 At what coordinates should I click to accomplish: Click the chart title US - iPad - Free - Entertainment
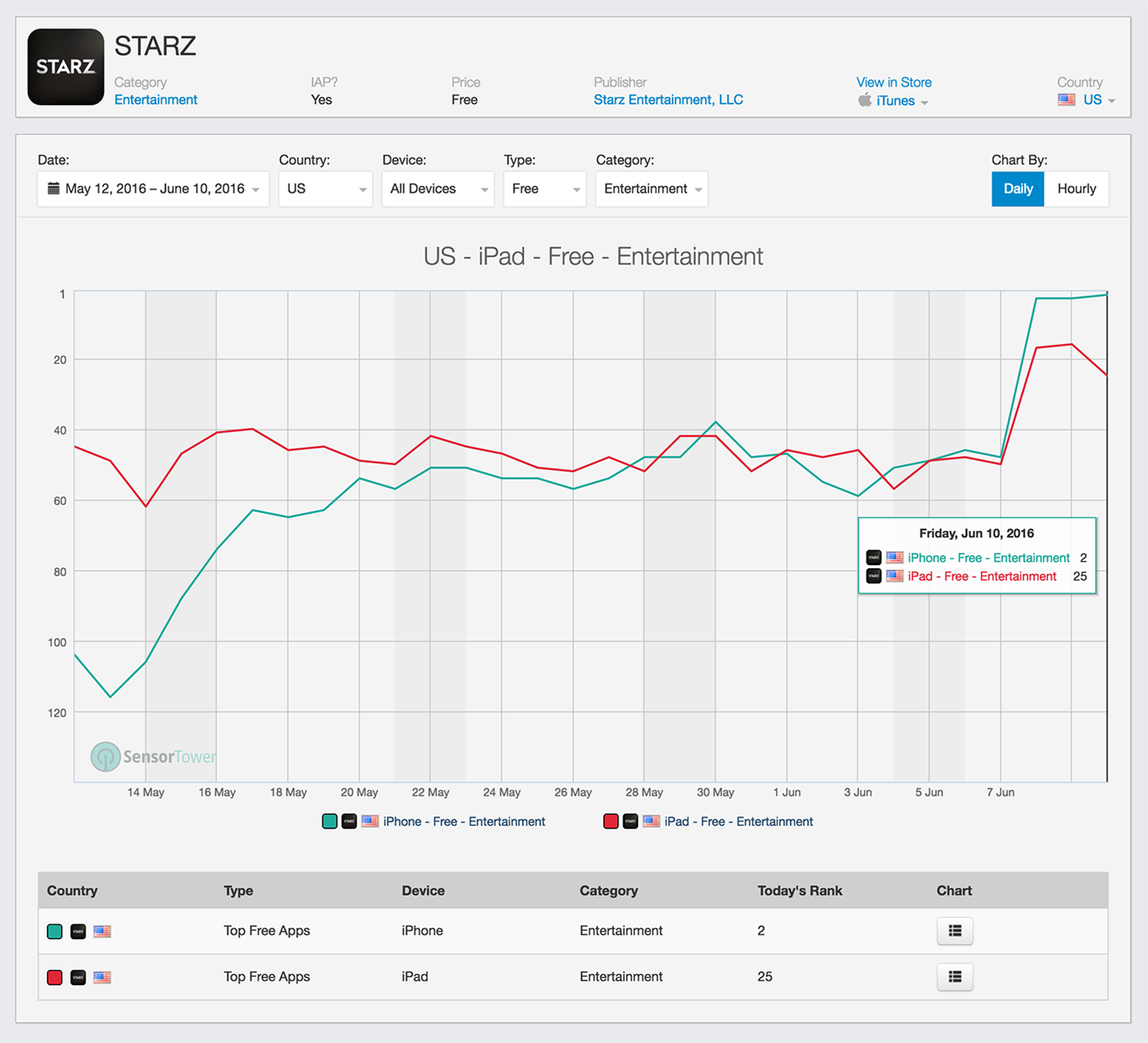point(593,256)
